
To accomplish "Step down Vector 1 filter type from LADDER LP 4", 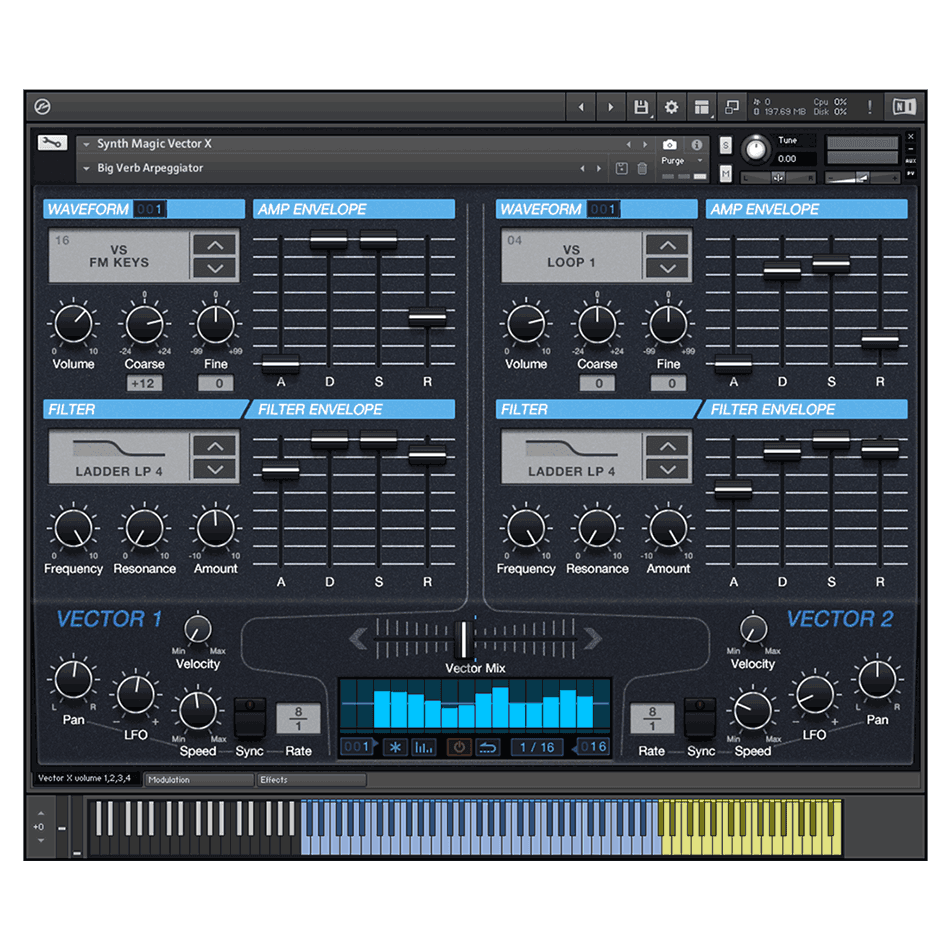I will click(x=215, y=470).
